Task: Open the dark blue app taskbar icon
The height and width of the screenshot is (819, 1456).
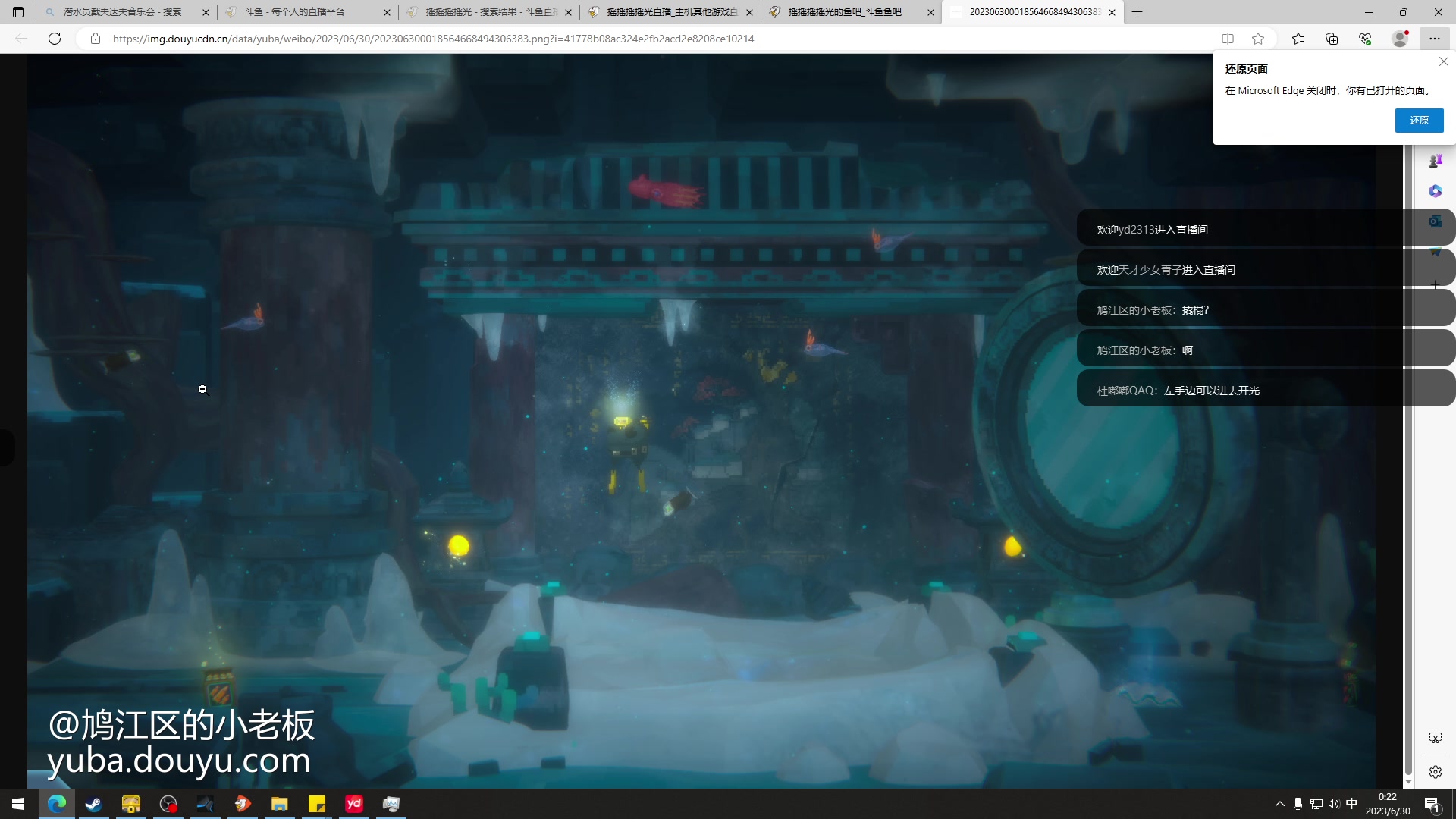Action: pyautogui.click(x=206, y=804)
